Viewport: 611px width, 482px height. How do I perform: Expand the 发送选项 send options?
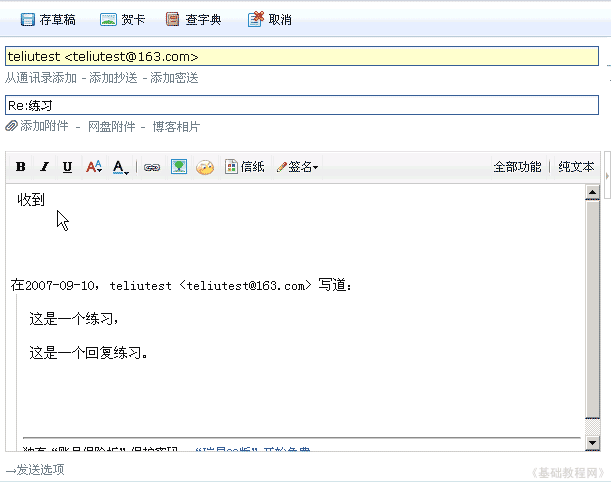[40, 470]
